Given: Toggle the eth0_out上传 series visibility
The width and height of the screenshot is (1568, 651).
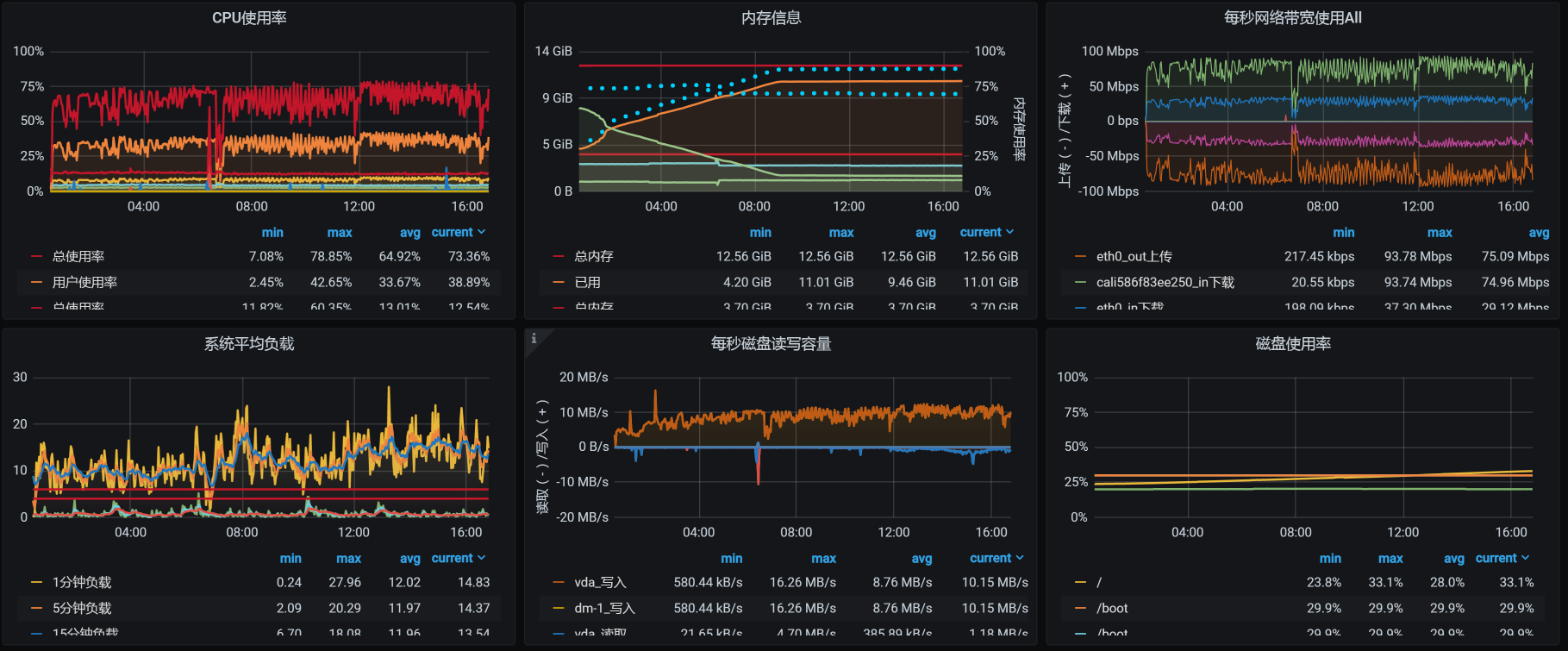Looking at the screenshot, I should point(1134,256).
